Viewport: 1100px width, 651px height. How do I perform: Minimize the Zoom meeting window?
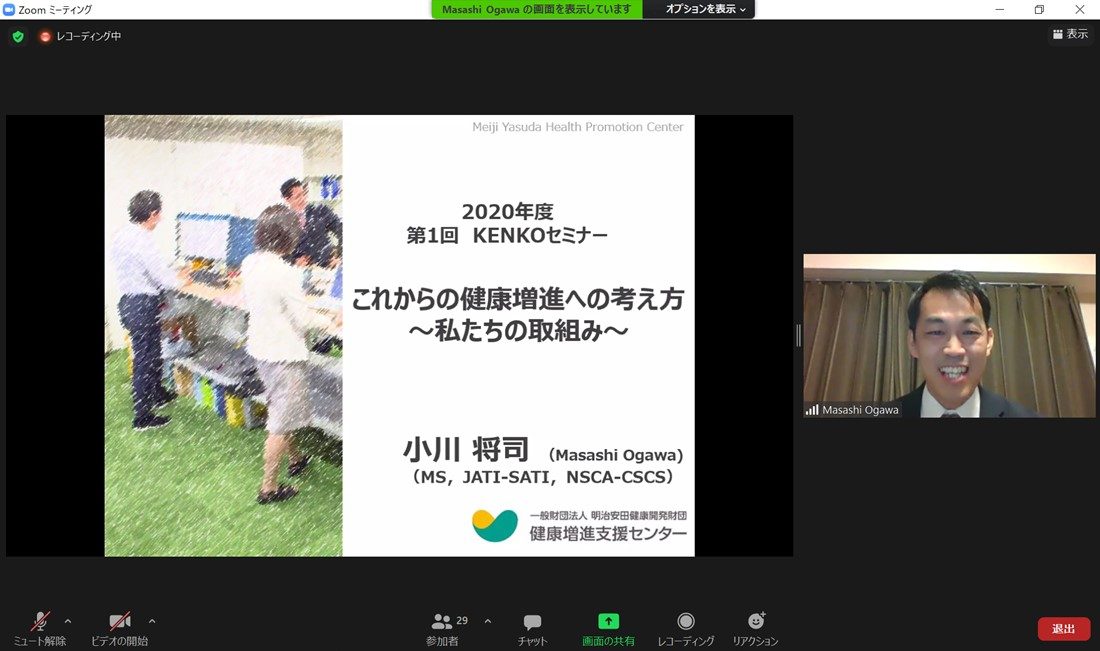(1000, 9)
